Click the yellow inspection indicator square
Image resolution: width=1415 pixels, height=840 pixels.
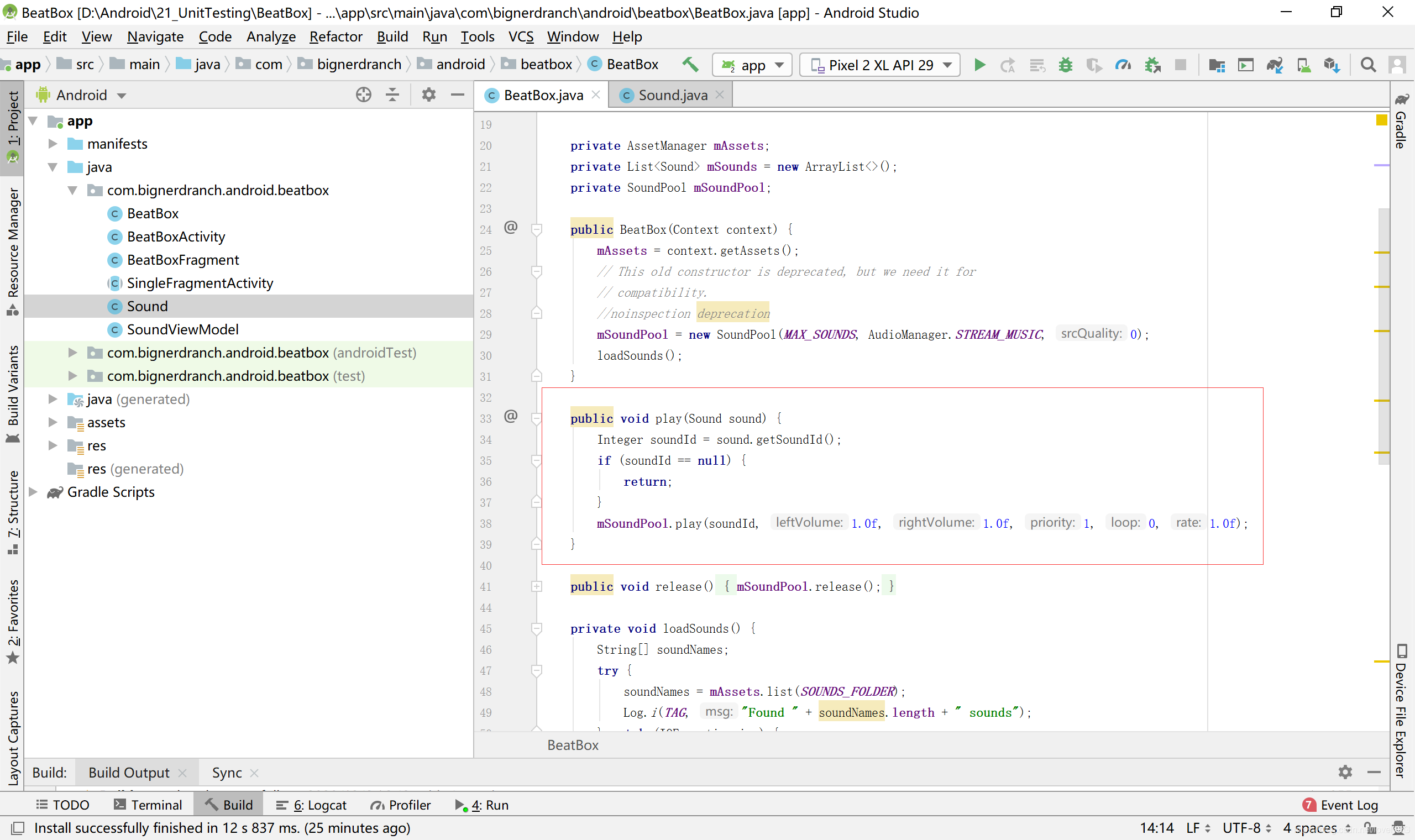(x=1381, y=120)
